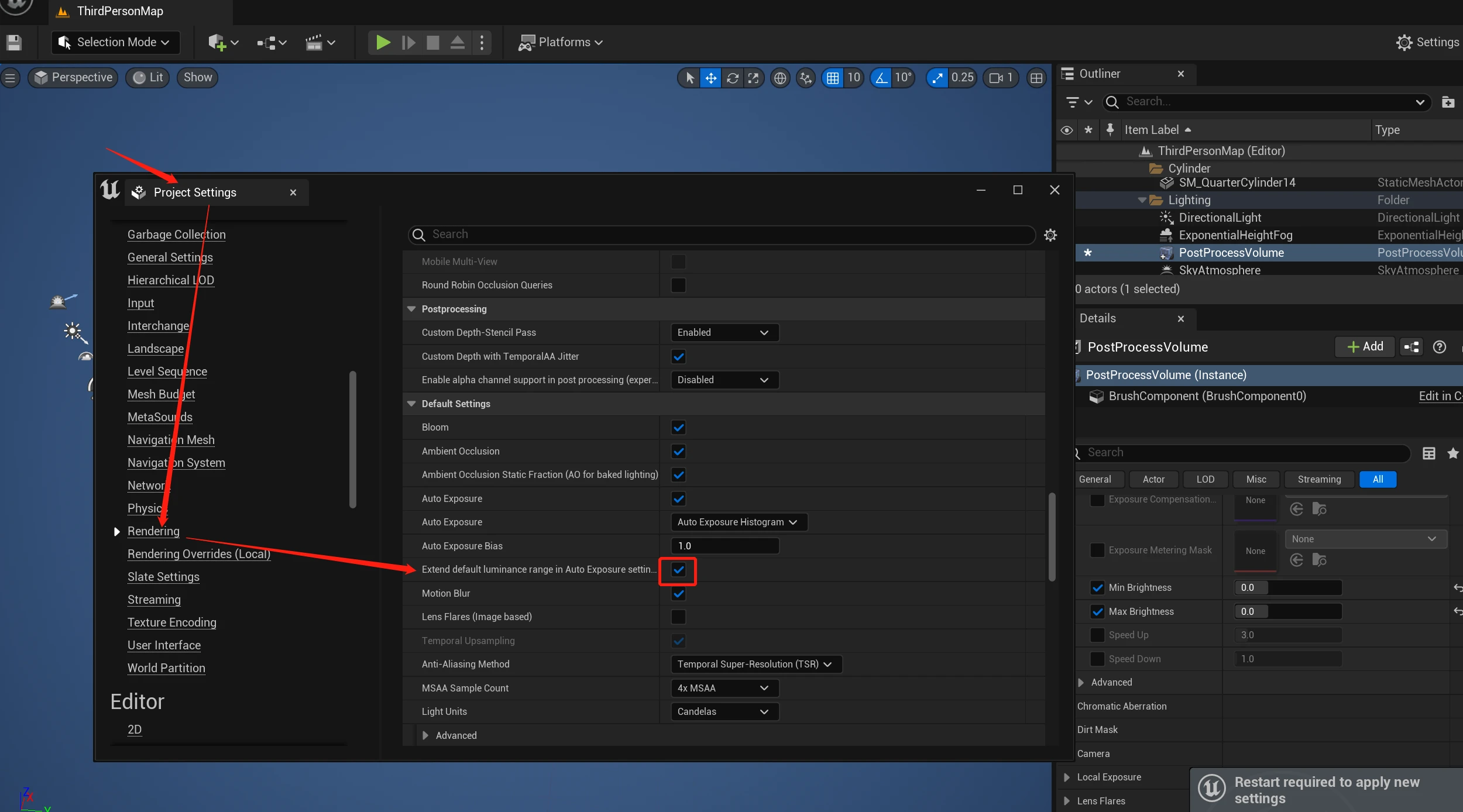Image resolution: width=1463 pixels, height=812 pixels.
Task: Toggle Motion Blur checkbox
Action: tap(678, 594)
